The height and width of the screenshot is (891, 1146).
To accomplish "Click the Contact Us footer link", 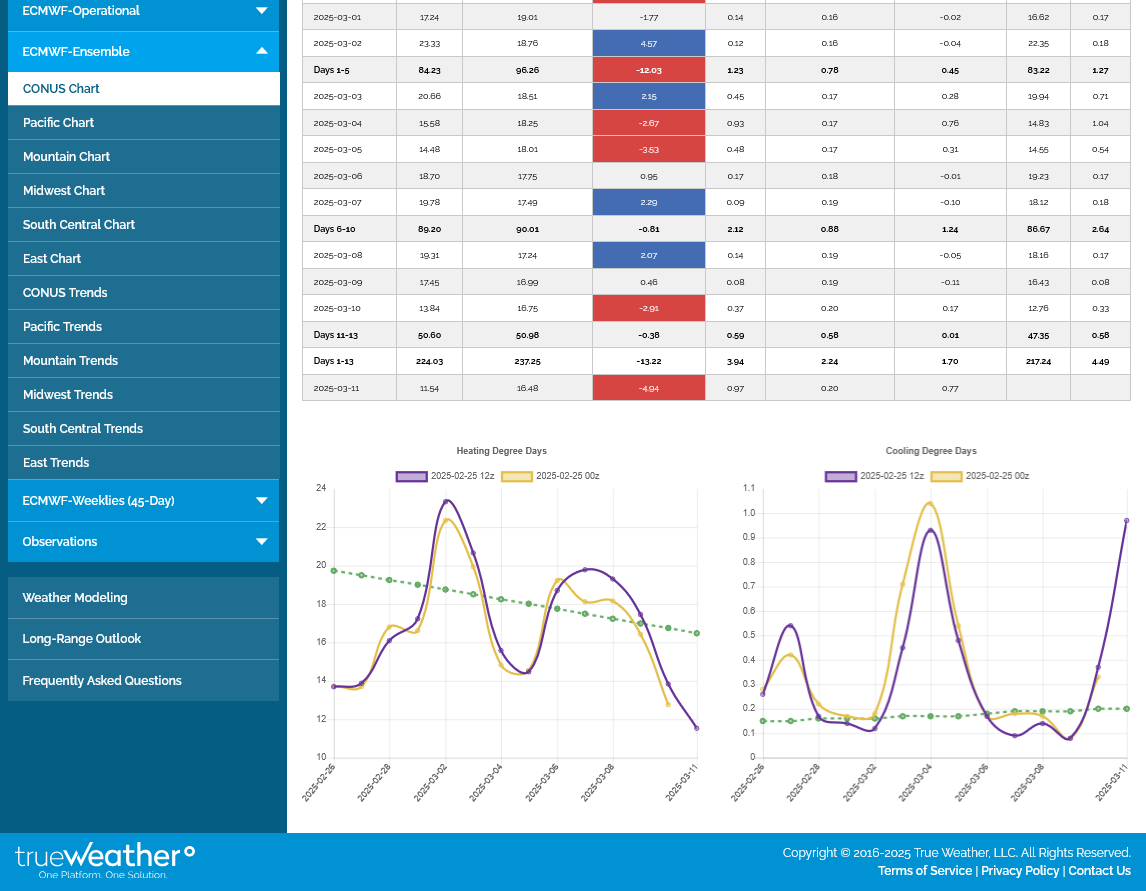I will coord(1099,871).
